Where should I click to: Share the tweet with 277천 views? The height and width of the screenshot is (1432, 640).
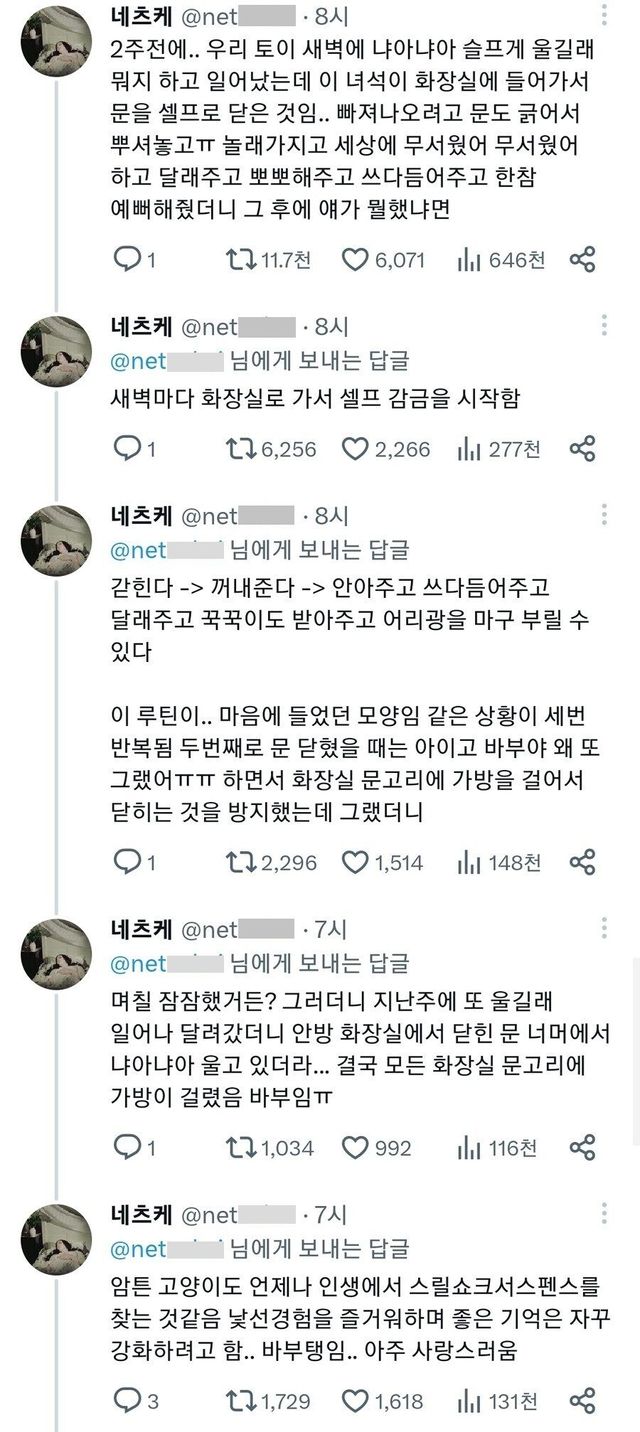583,449
